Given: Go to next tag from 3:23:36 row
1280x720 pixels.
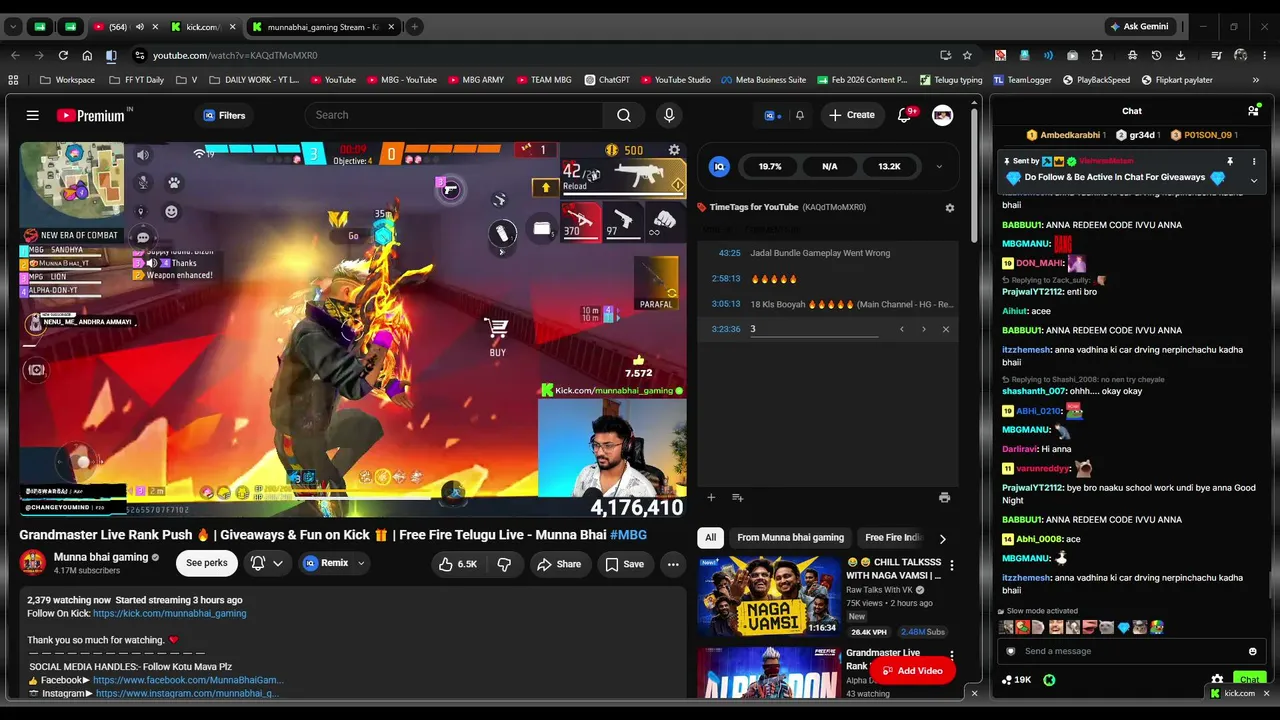Looking at the screenshot, I should point(923,329).
